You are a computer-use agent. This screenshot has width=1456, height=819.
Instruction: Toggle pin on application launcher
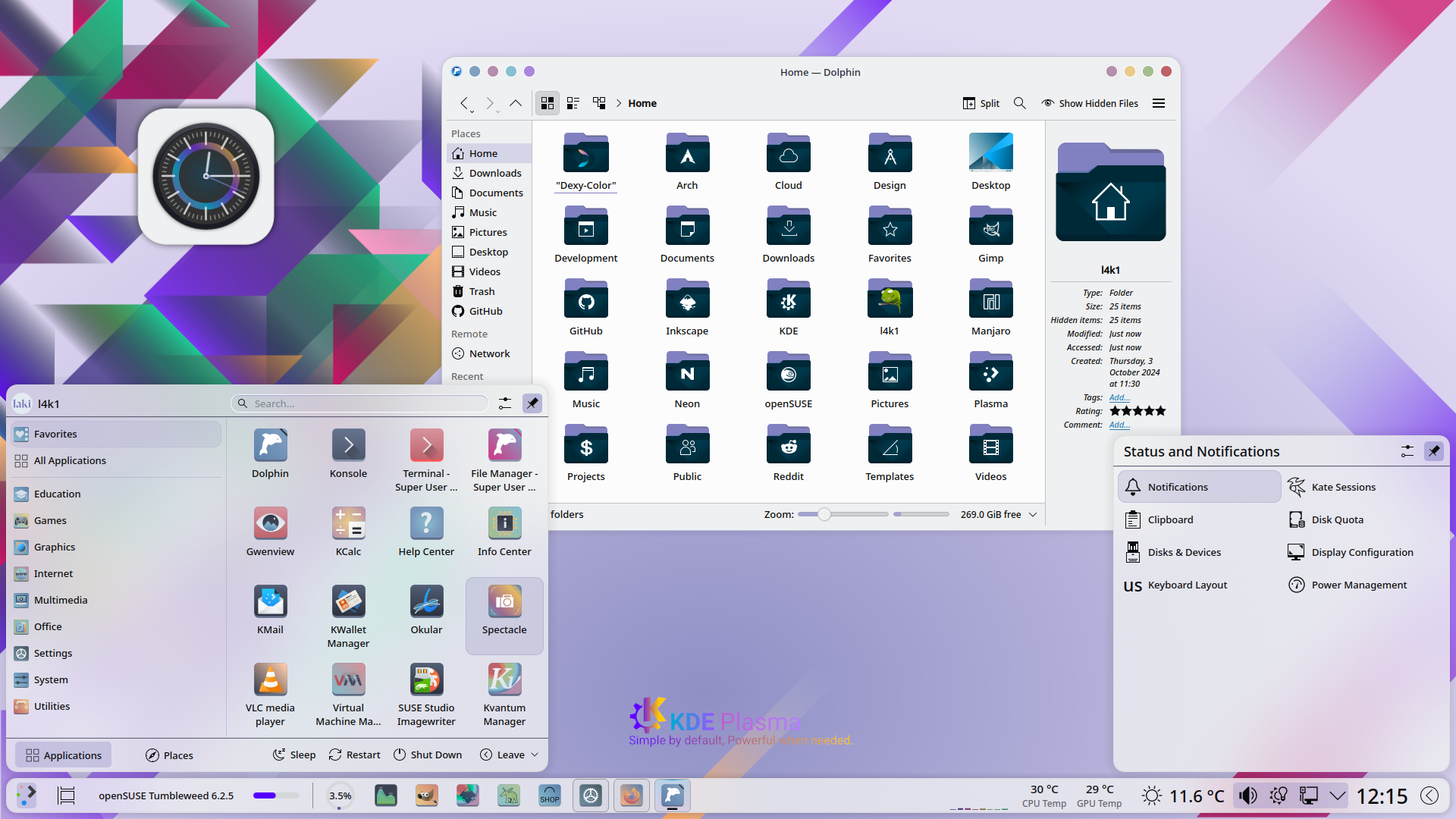(532, 403)
